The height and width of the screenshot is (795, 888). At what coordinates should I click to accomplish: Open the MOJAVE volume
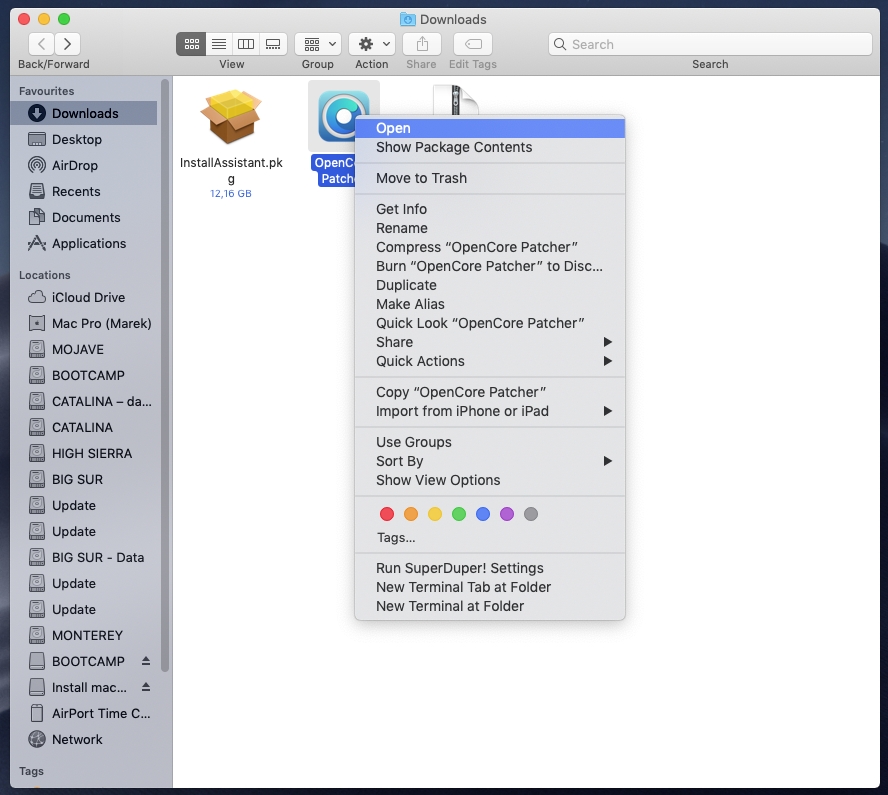(84, 349)
